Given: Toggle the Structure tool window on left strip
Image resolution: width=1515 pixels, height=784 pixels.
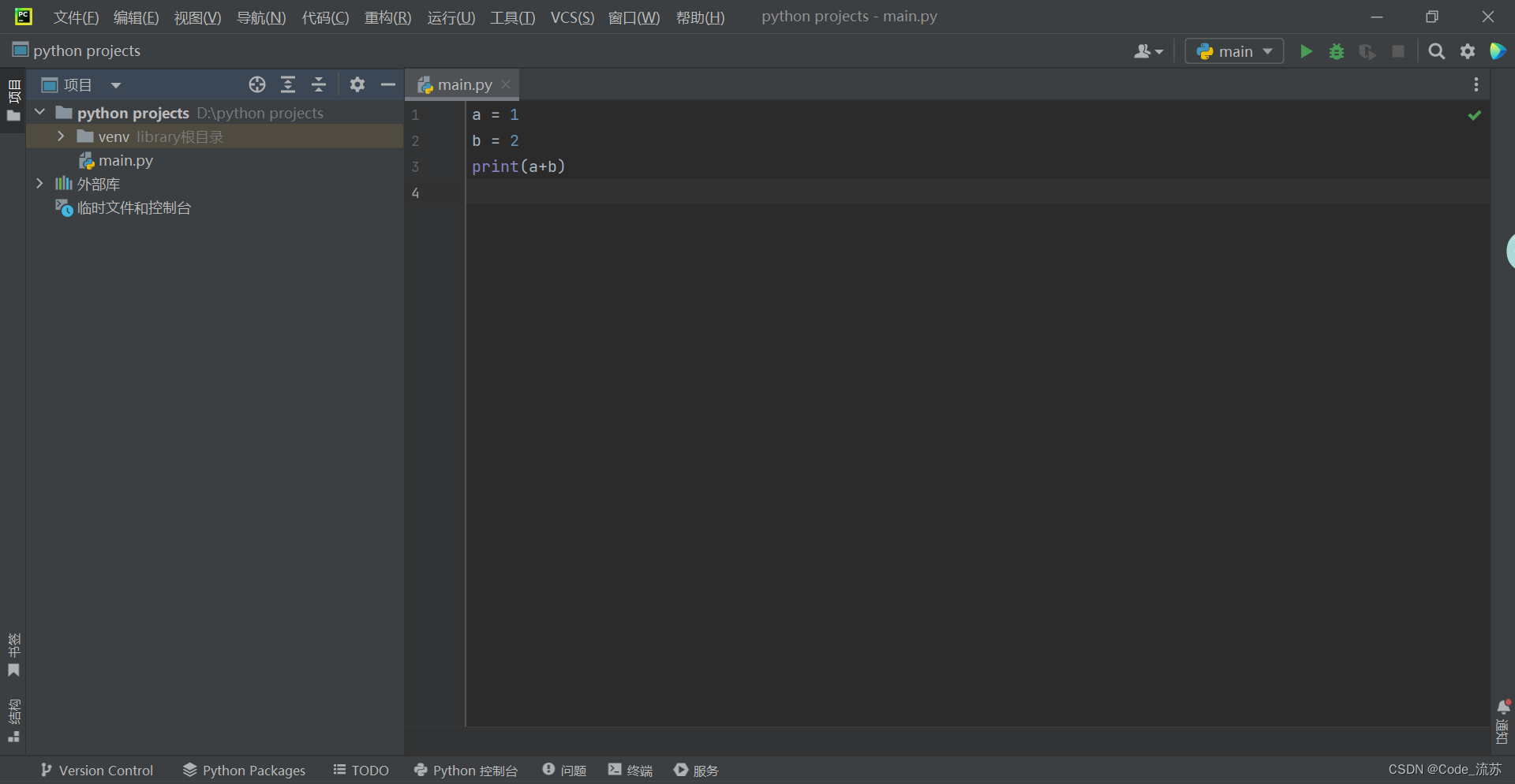Looking at the screenshot, I should point(13,721).
